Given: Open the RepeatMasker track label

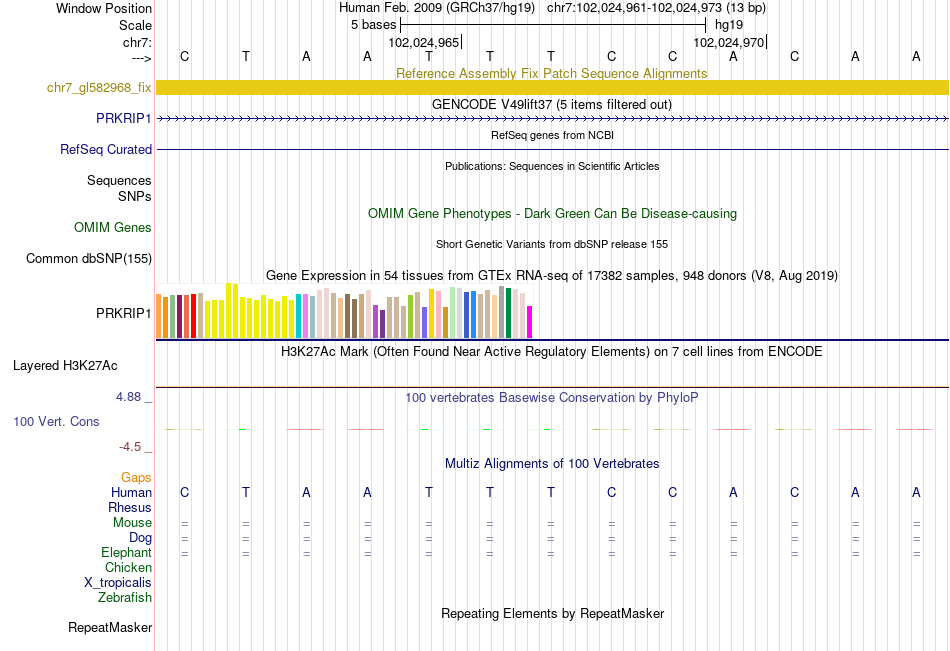Looking at the screenshot, I should coord(110,627).
